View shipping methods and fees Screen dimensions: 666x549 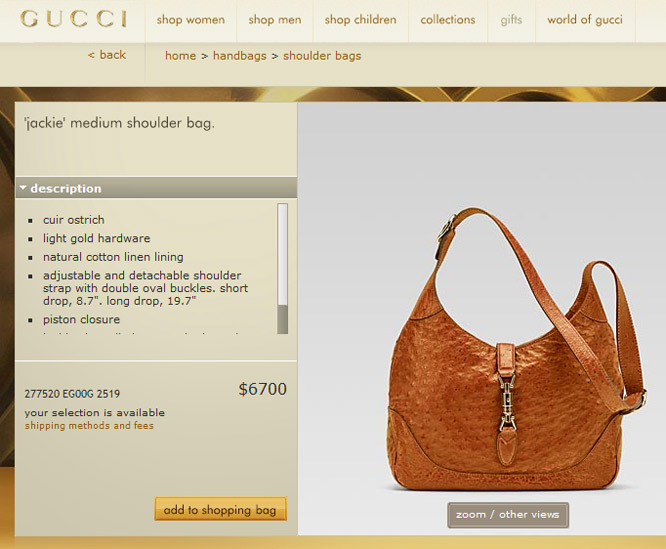point(89,425)
